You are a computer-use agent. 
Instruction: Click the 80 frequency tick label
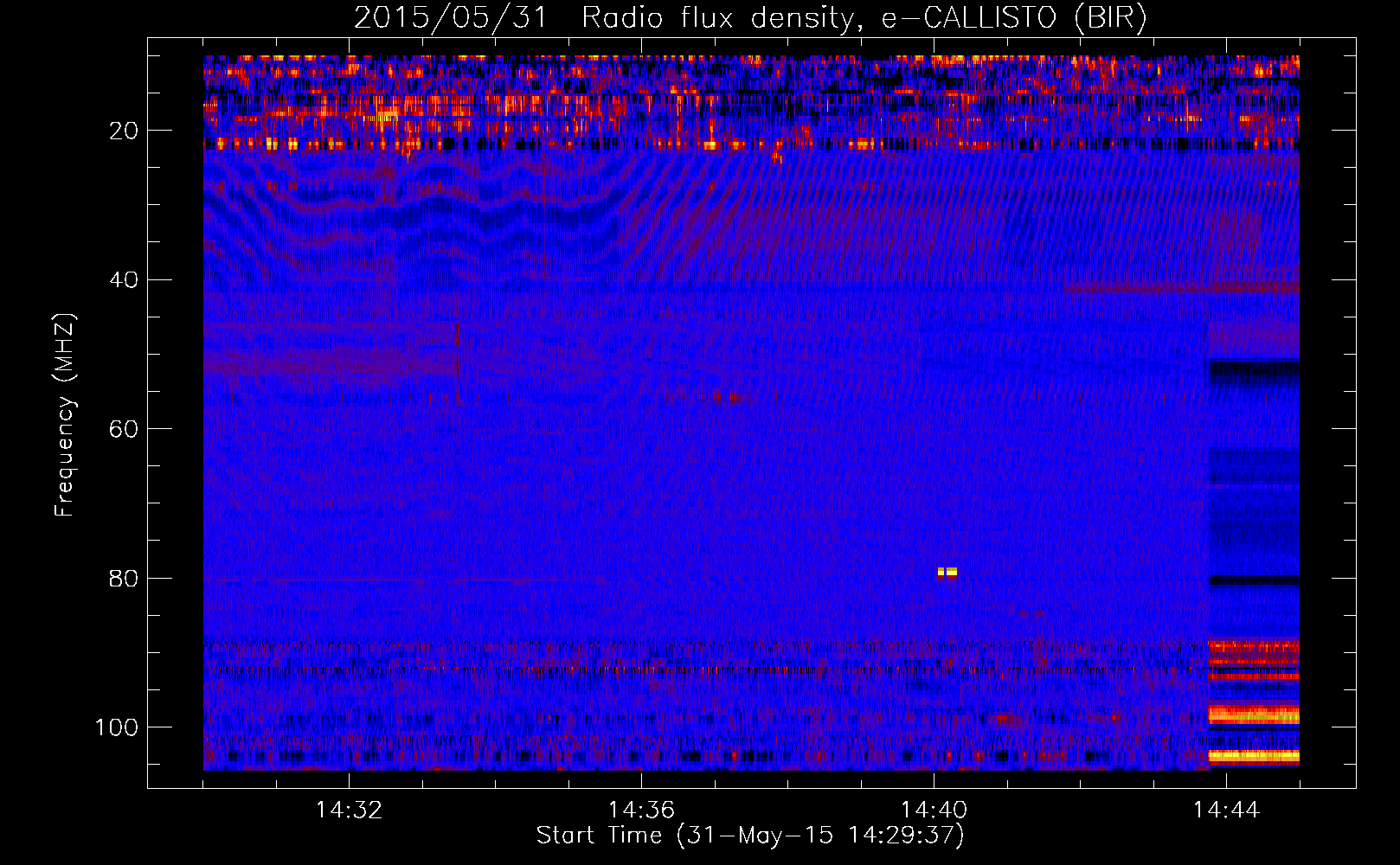124,578
